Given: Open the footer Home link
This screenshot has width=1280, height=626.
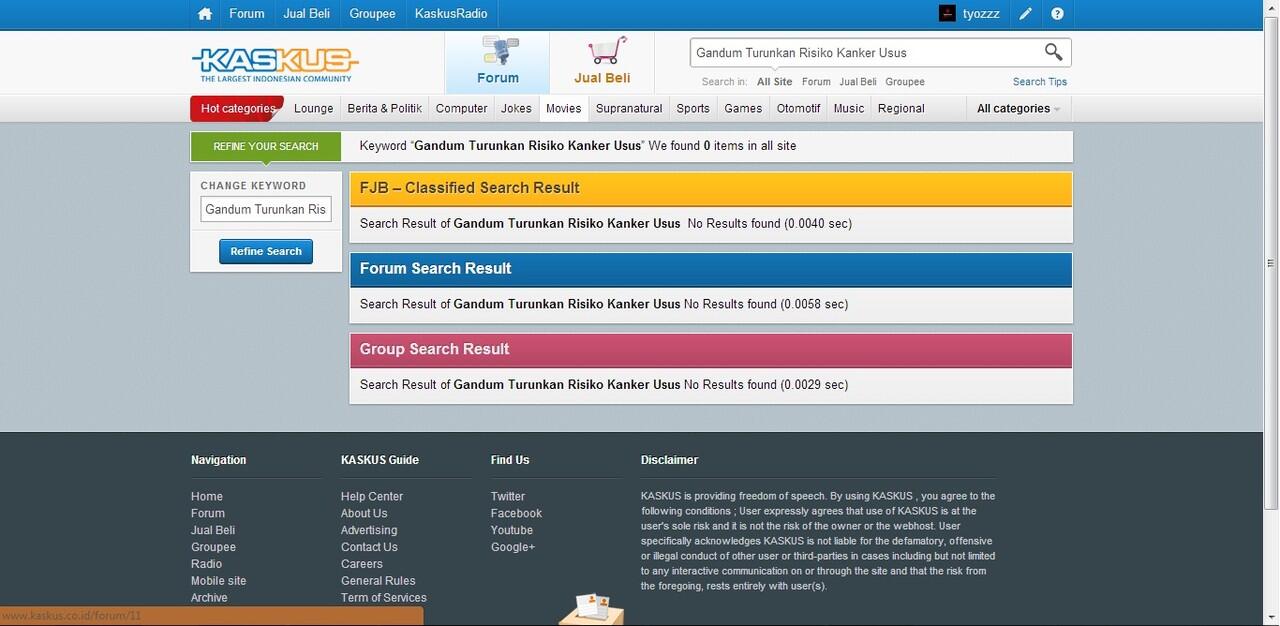Looking at the screenshot, I should 207,496.
